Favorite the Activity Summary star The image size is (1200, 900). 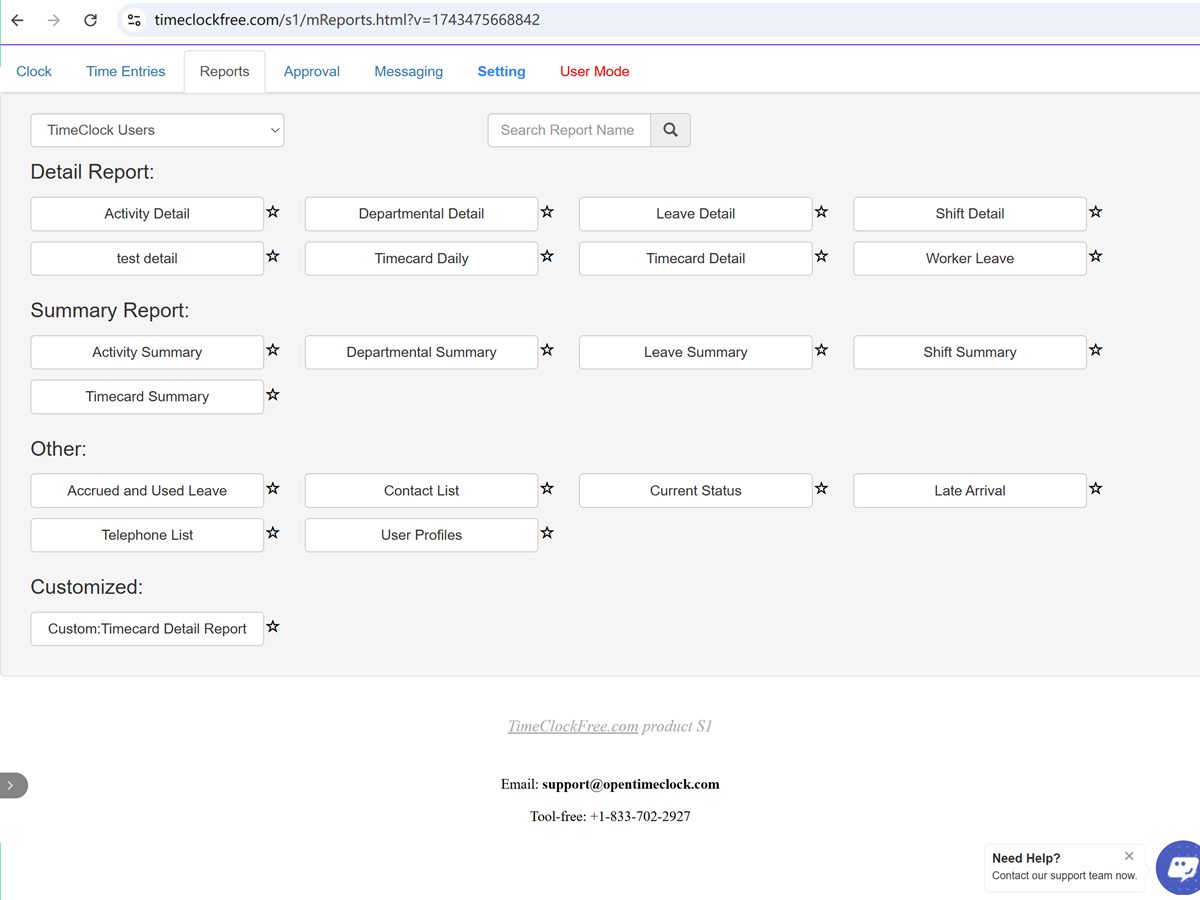click(273, 350)
